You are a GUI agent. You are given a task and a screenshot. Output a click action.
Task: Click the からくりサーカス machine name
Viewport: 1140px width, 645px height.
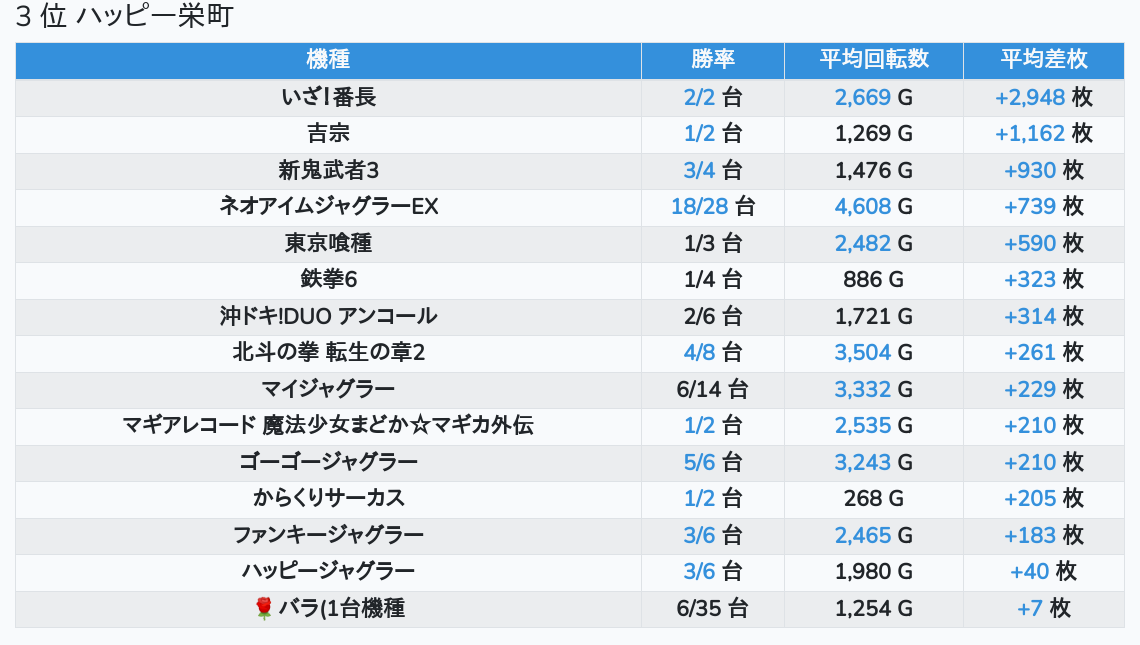[x=328, y=498]
